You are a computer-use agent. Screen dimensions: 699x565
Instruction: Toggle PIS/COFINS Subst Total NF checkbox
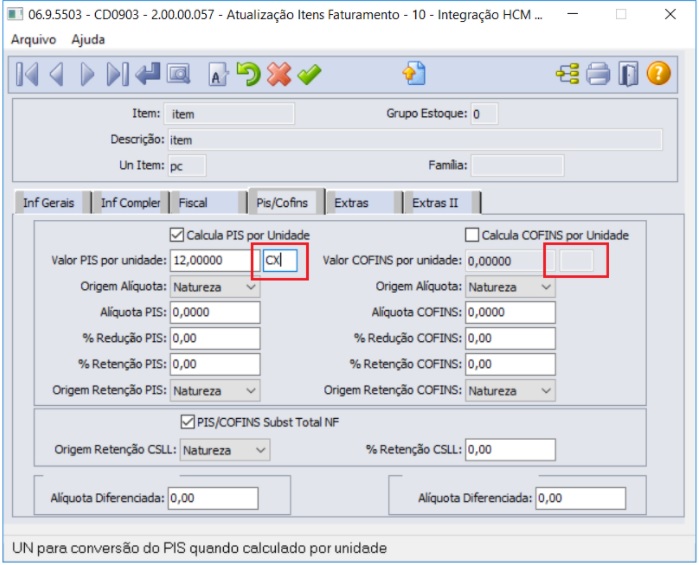(188, 422)
